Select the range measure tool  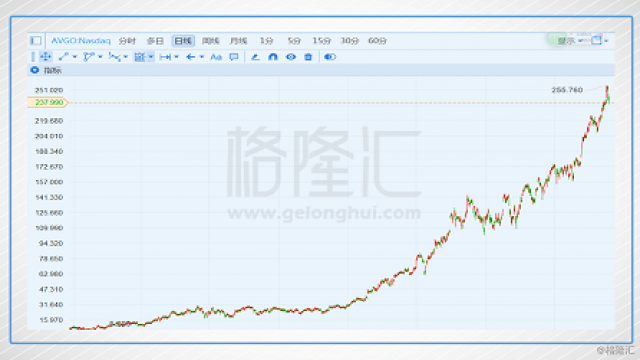(x=165, y=57)
